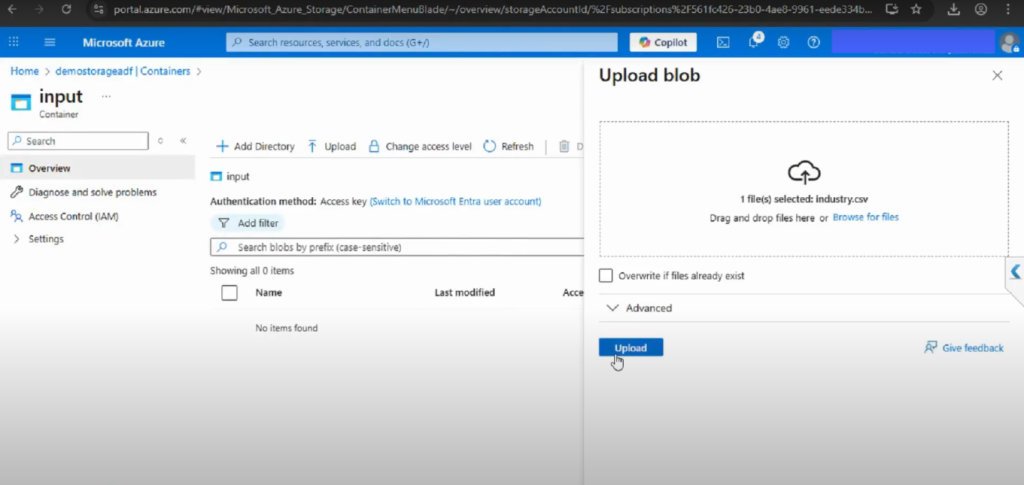Click the install app icon in the address bar
The width and height of the screenshot is (1024, 485).
[891, 9]
